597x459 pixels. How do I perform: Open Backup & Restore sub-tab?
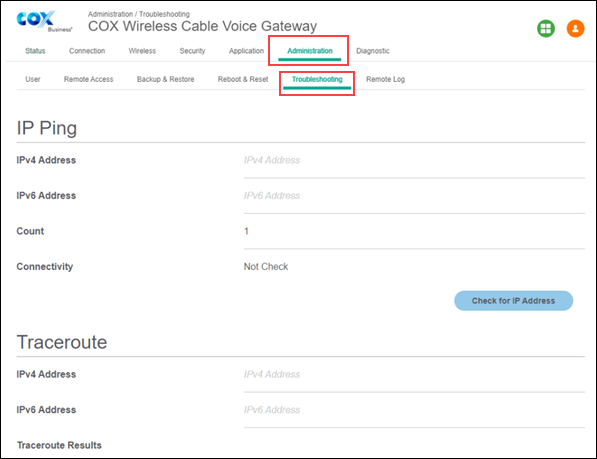[166, 79]
